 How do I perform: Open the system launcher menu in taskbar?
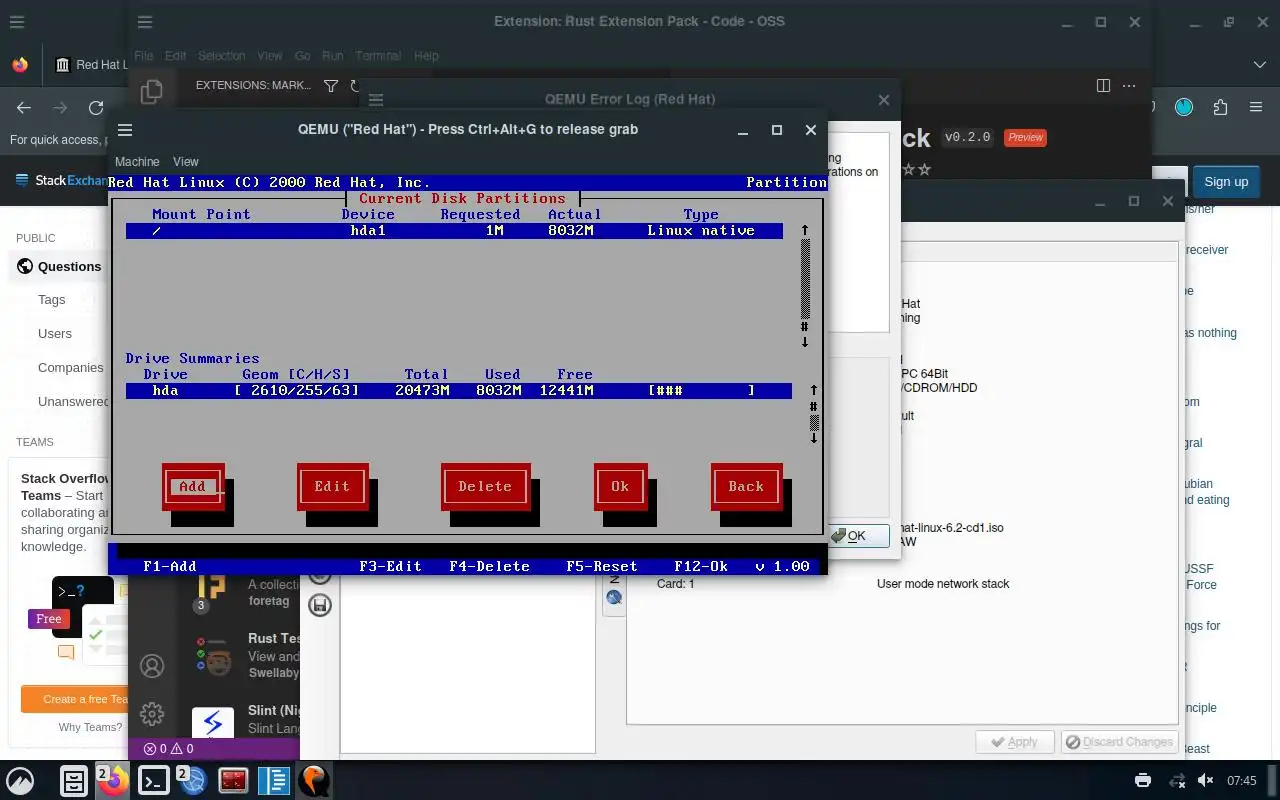point(20,780)
